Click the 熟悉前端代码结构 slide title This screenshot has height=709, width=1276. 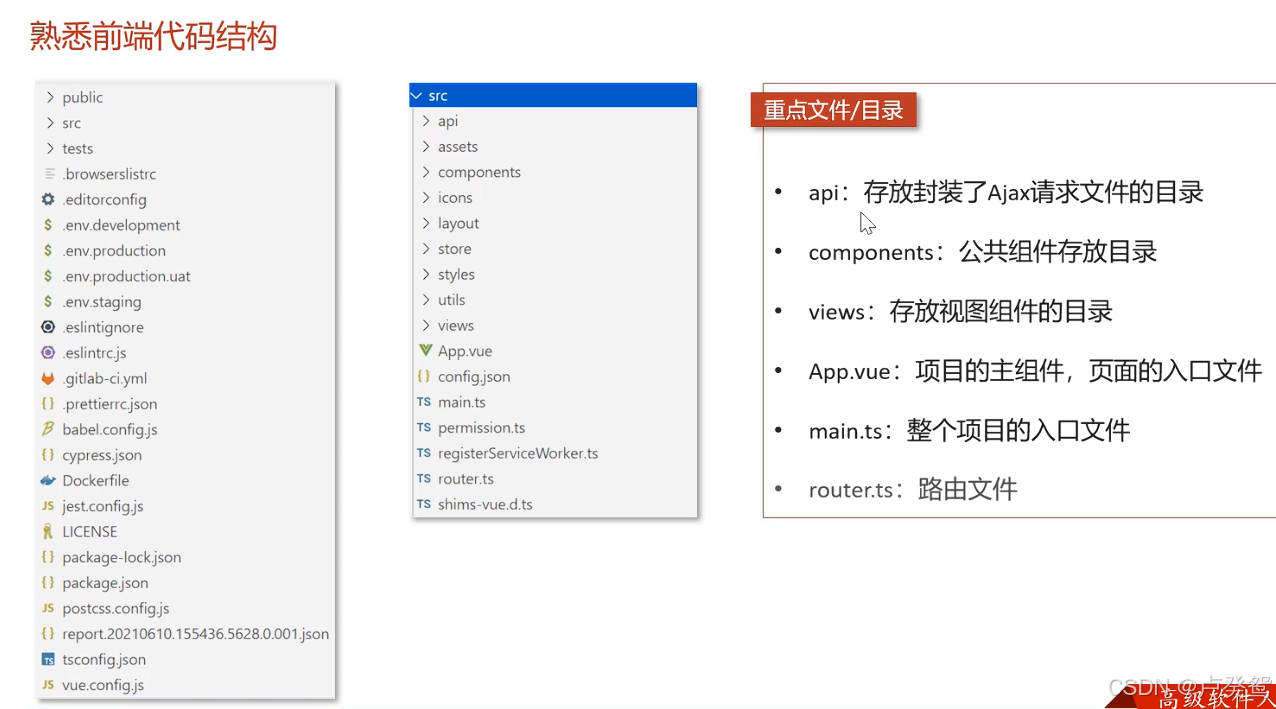(x=153, y=37)
